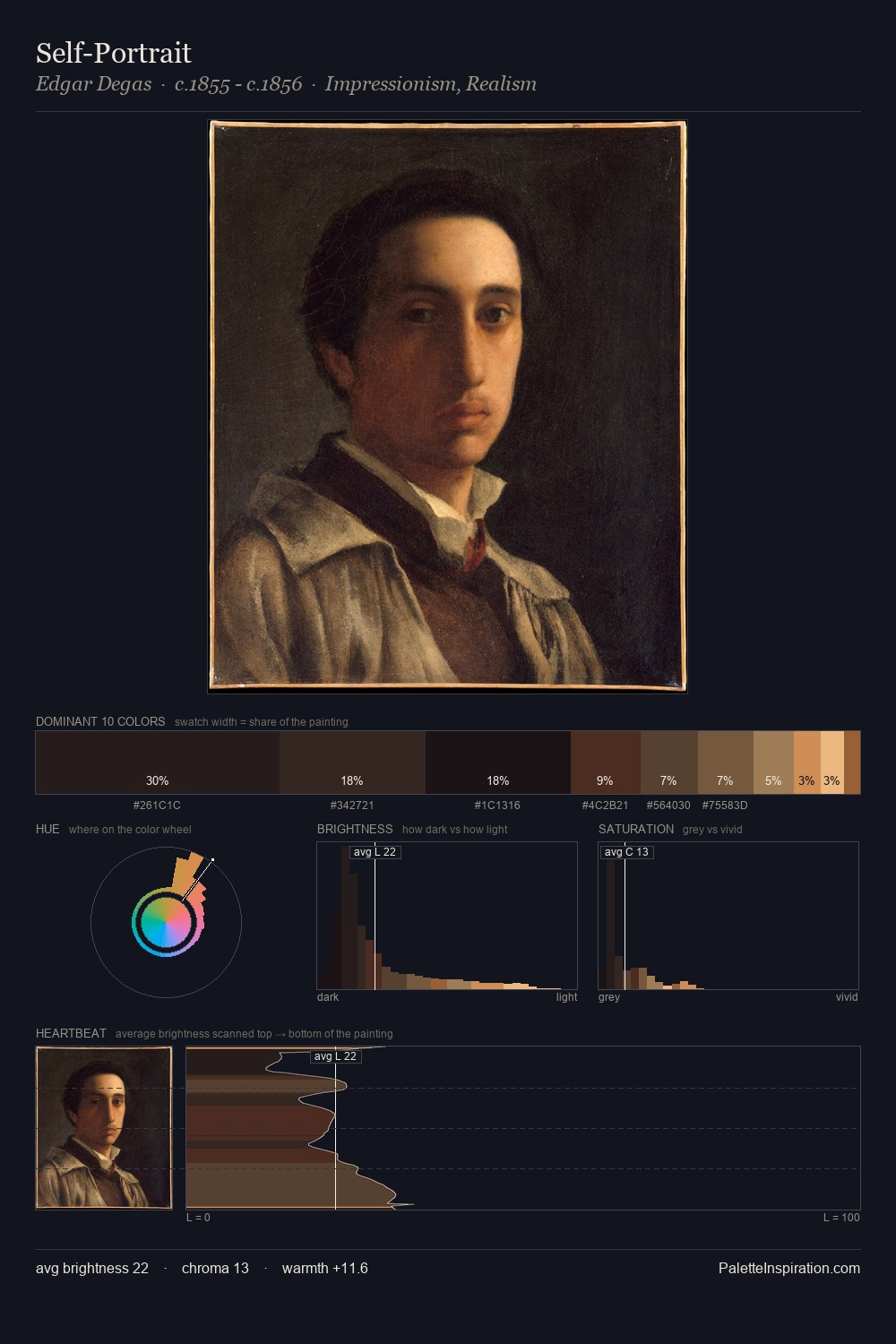Click 'warmth +11.6' in the footer

tap(324, 1268)
